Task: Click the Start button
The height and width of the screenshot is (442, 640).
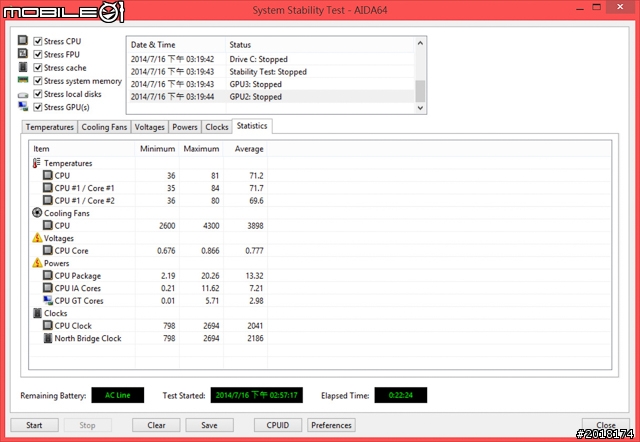Action: coord(34,425)
